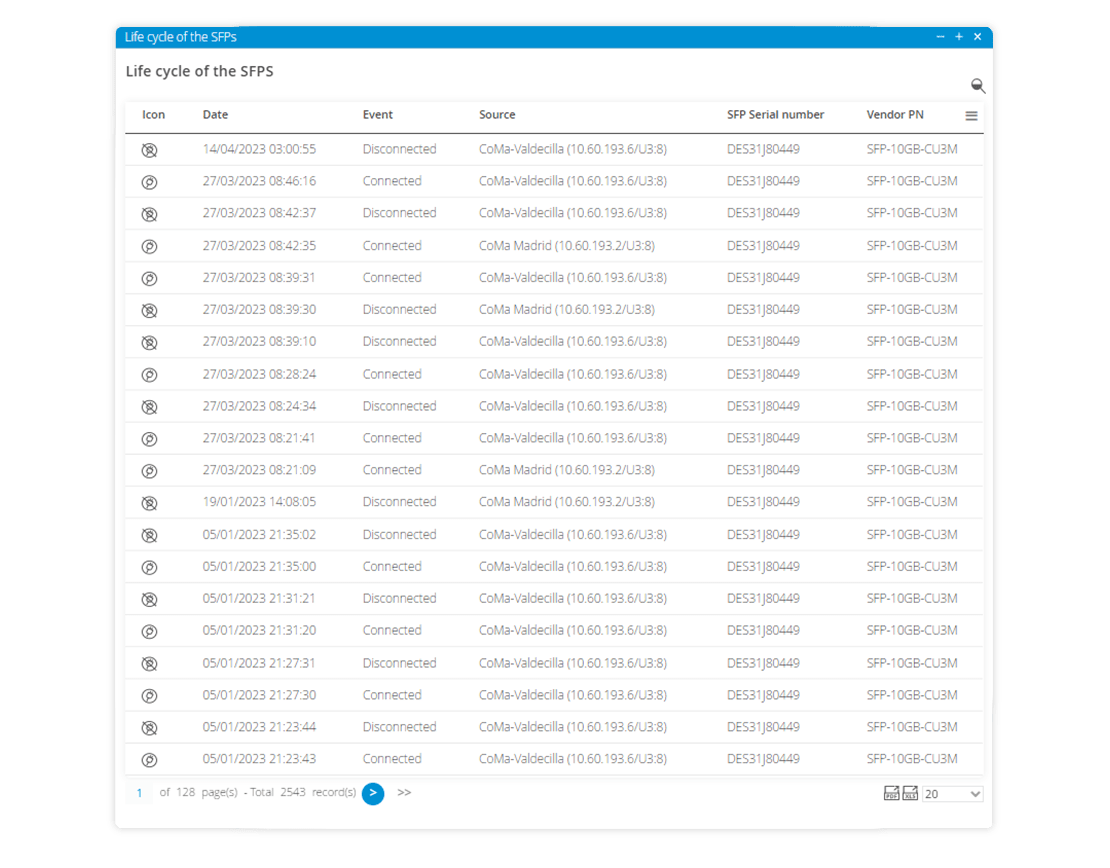Click disconnected icon for 19/01/2023 14:08:05
This screenshot has width=1110, height=868.
(x=149, y=503)
